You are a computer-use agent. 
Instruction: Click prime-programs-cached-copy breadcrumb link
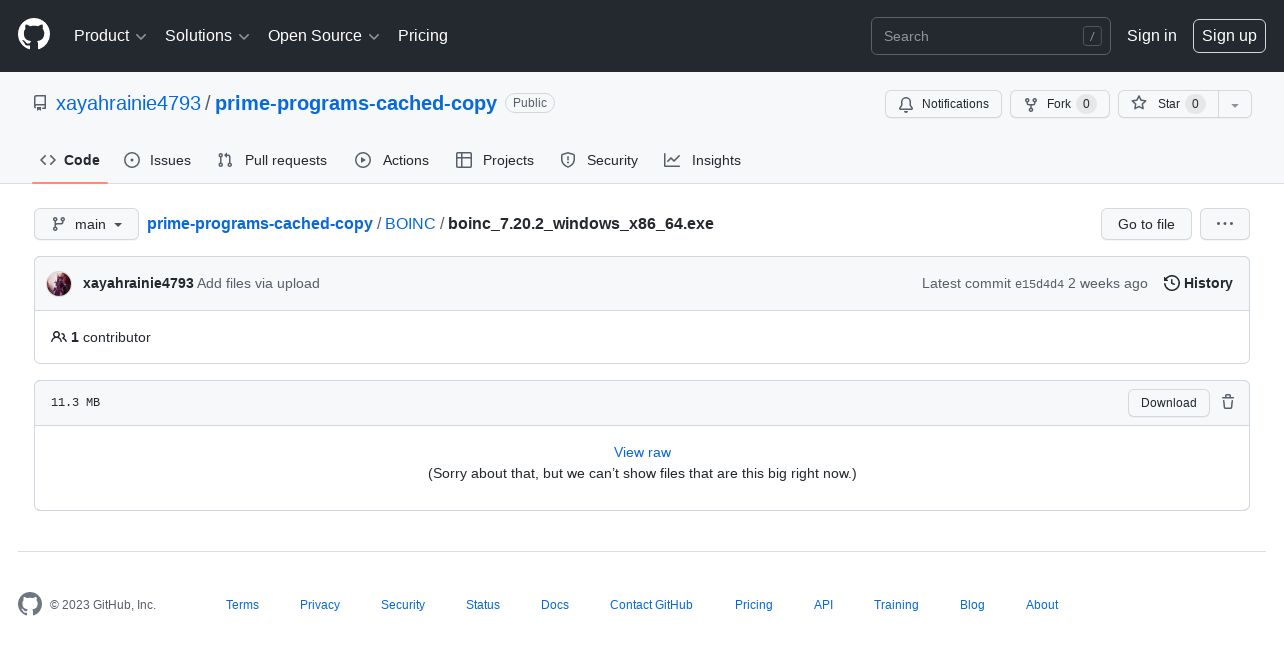click(x=260, y=223)
